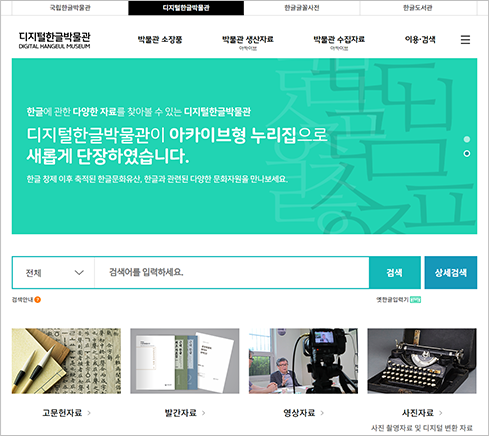Open the 발간자료 category link
Screen dimensions: 489x436
[180, 413]
